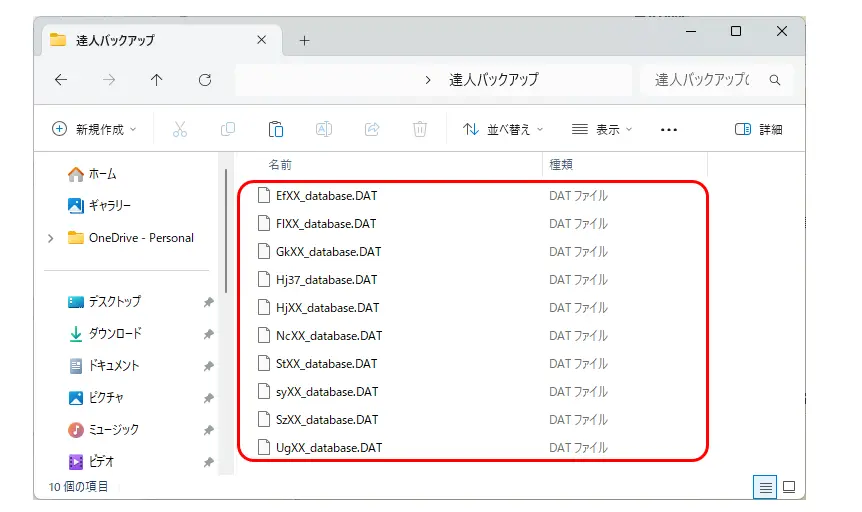Go up one folder level with the up arrow
The image size is (862, 512).
(x=157, y=80)
